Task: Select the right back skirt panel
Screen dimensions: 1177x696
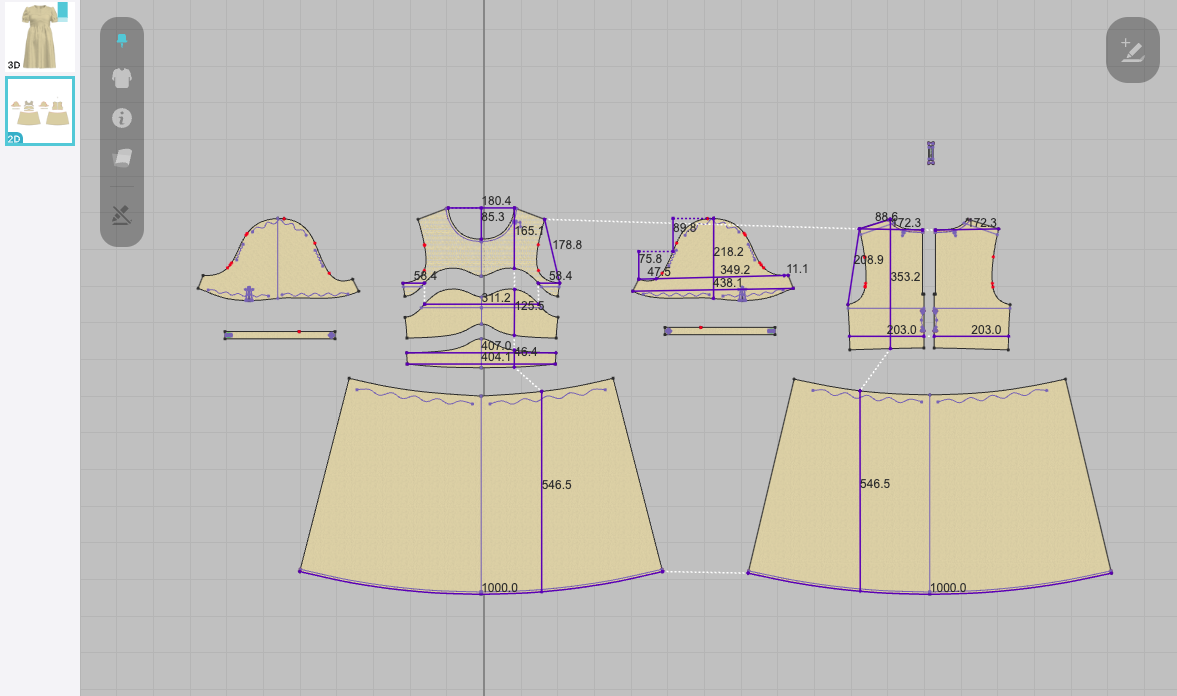Action: [1000, 480]
